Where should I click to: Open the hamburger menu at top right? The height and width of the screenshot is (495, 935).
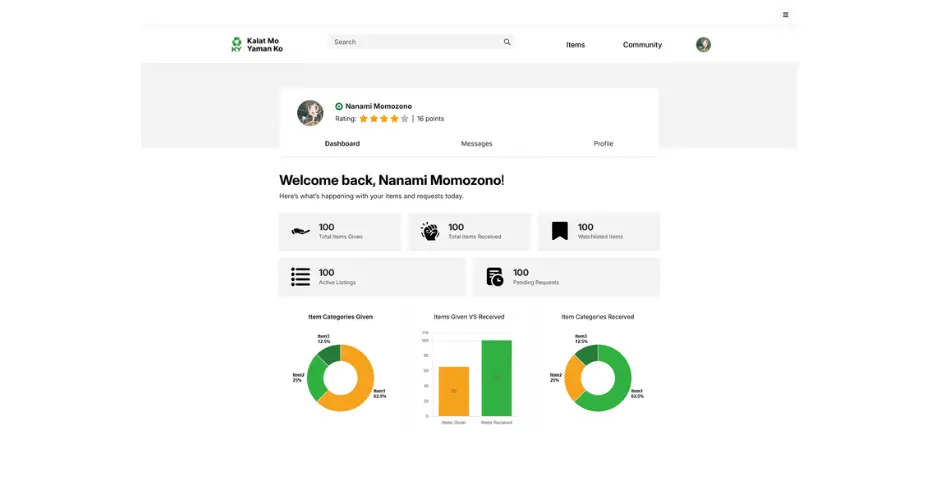pyautogui.click(x=785, y=15)
